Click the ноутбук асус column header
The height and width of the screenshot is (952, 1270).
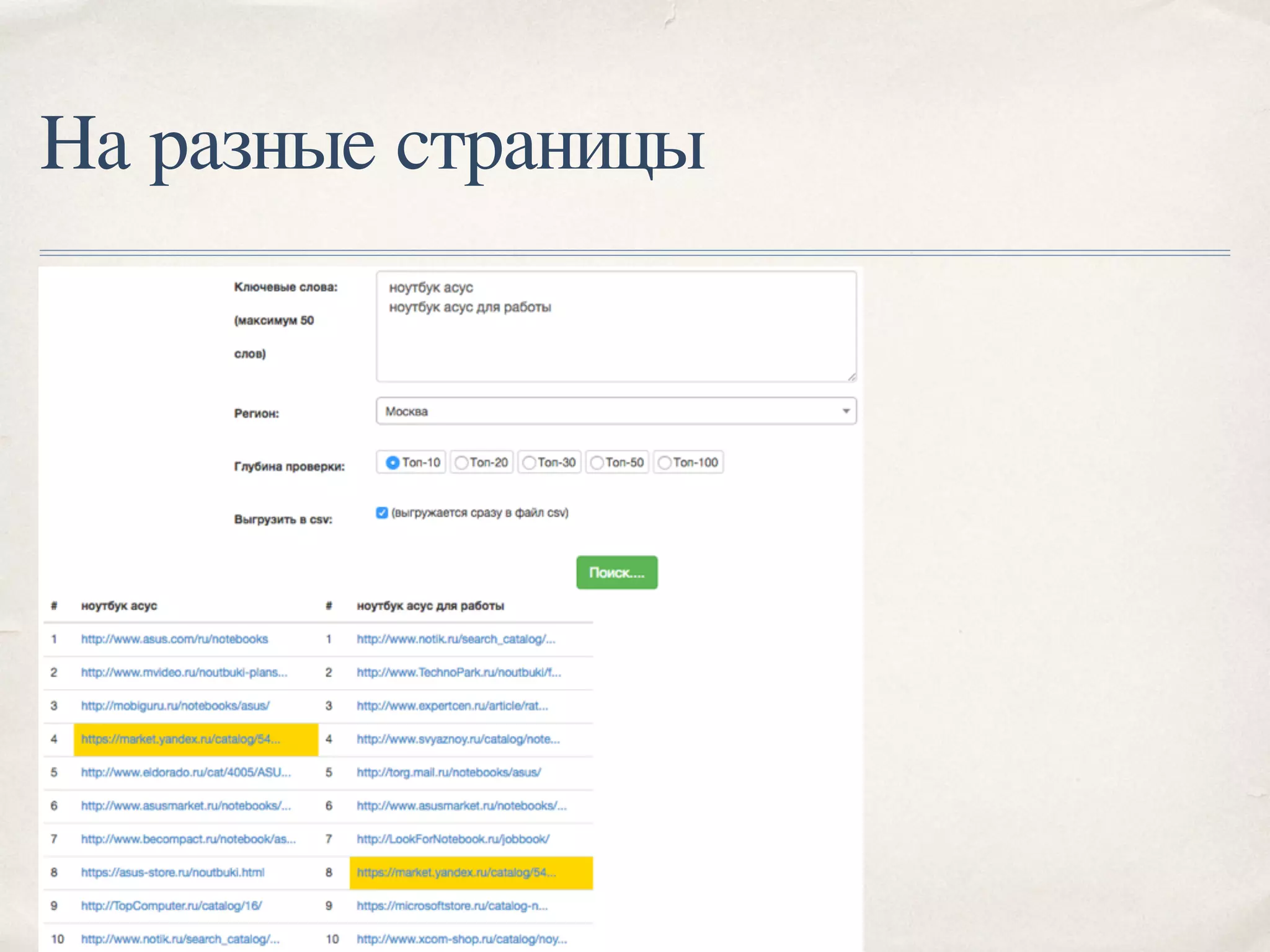click(119, 606)
